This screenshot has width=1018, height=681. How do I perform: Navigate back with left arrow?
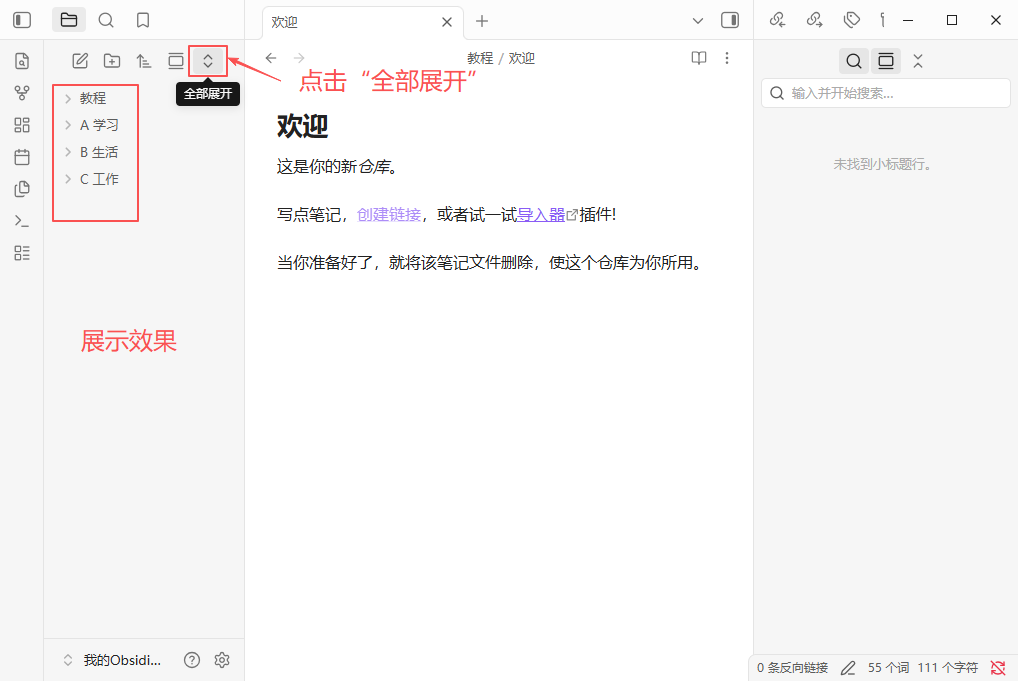click(271, 58)
